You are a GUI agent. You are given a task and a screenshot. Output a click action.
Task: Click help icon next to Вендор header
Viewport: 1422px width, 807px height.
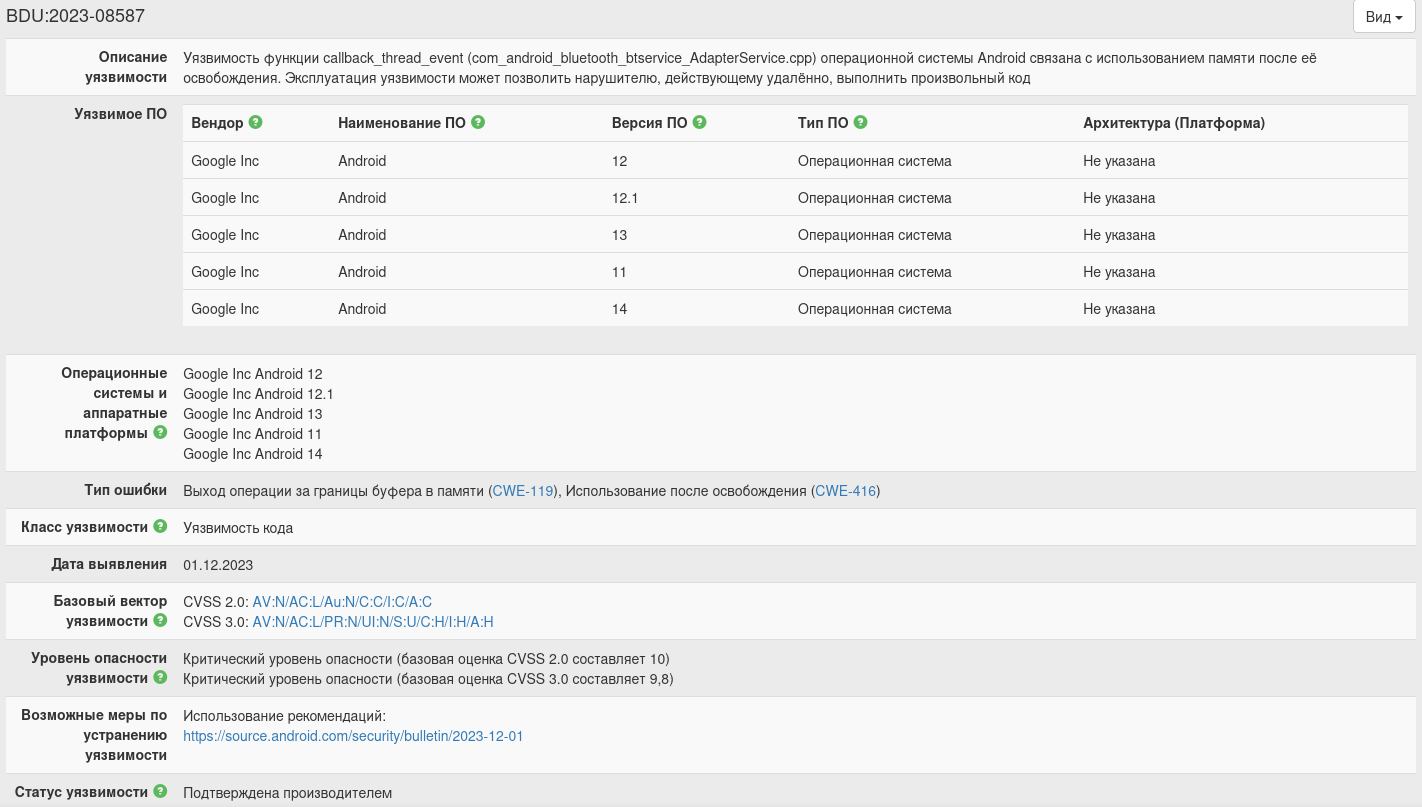pyautogui.click(x=256, y=122)
